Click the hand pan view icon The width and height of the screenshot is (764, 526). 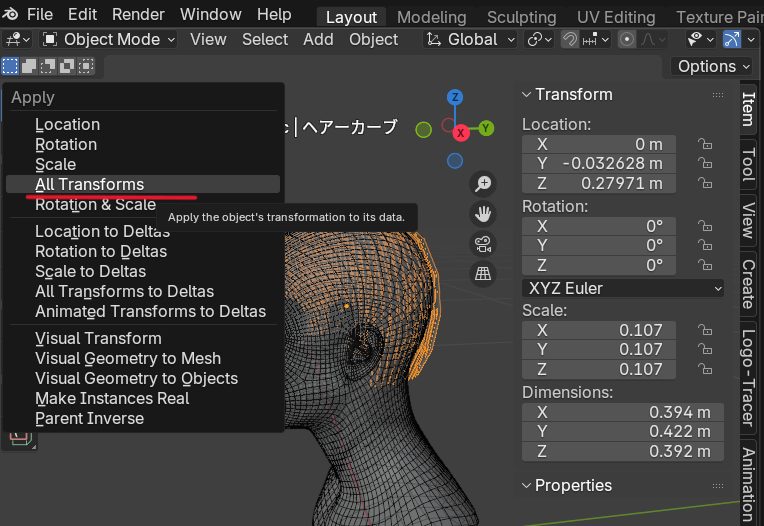point(483,214)
